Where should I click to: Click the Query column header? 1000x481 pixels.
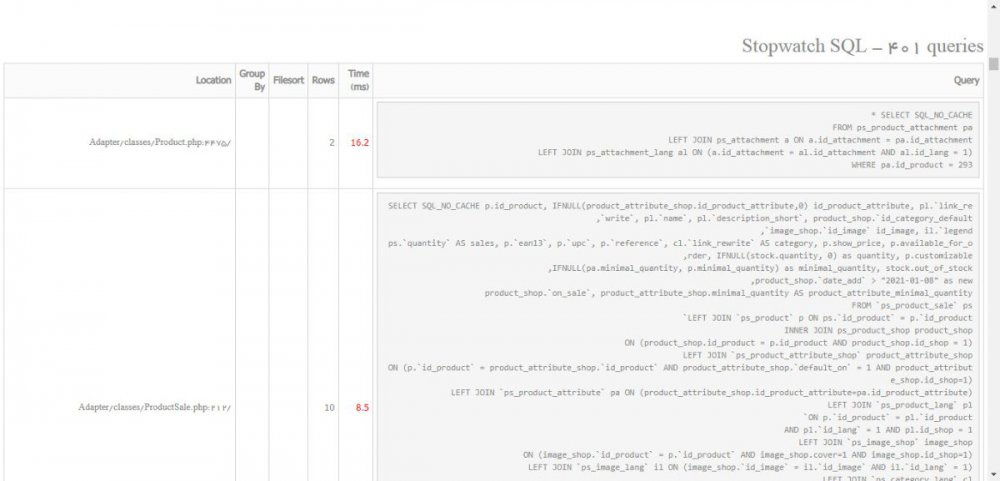click(966, 80)
